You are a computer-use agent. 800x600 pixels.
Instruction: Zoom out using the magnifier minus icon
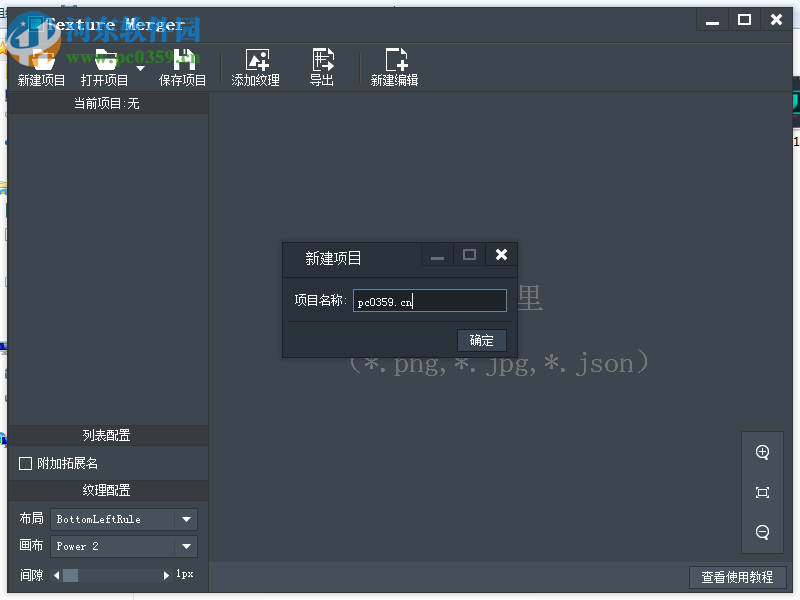[762, 532]
